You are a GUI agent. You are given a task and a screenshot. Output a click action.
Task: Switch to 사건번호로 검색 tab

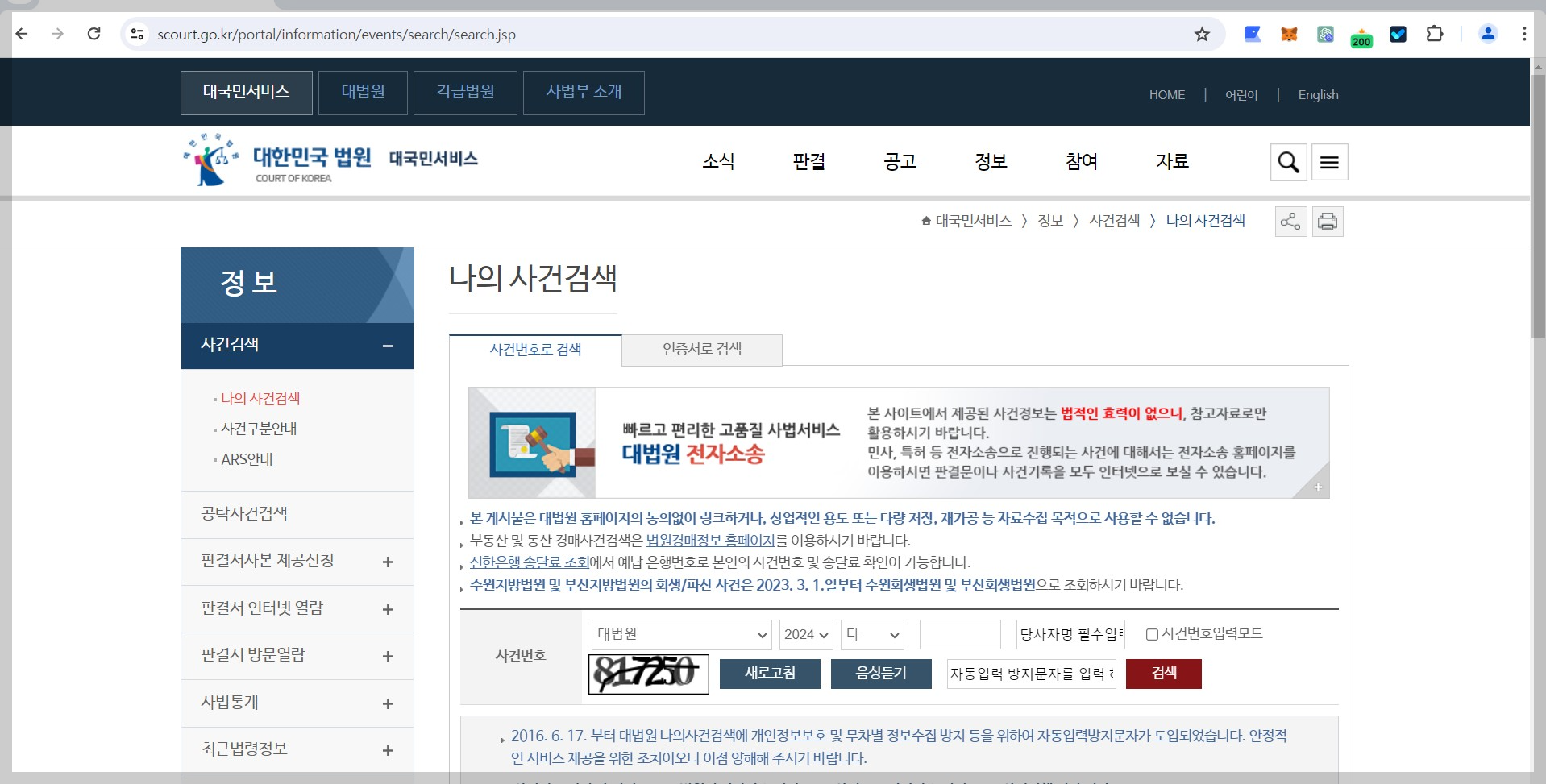click(x=535, y=350)
